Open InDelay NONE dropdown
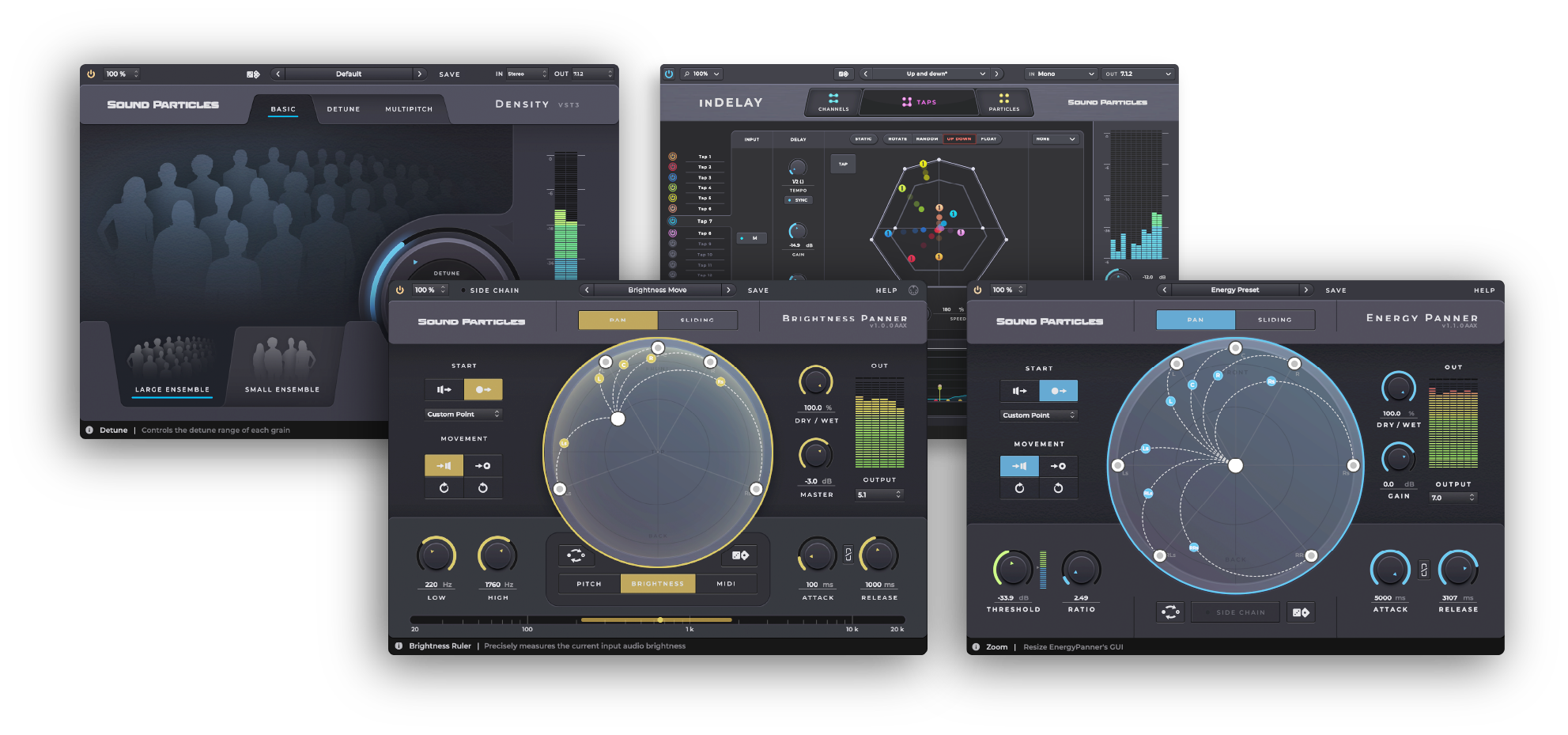Screen dimensions: 1568x735 pyautogui.click(x=1056, y=139)
